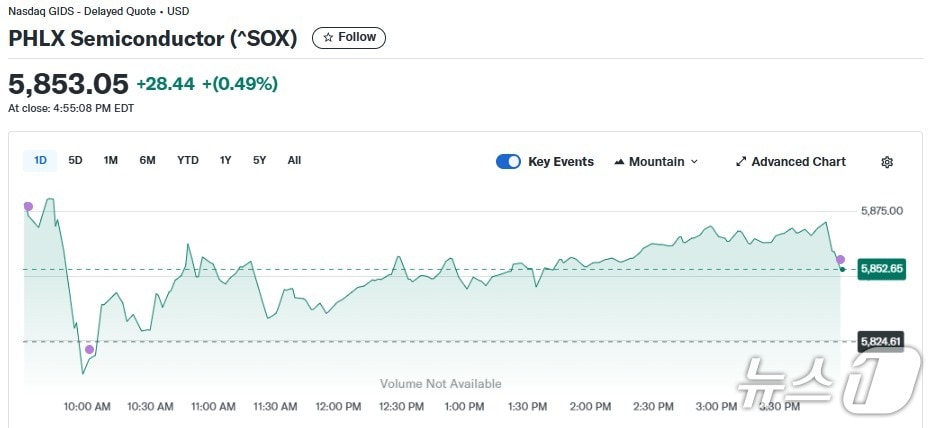
Task: Click the green 5,852.65 price label
Action: coord(882,269)
